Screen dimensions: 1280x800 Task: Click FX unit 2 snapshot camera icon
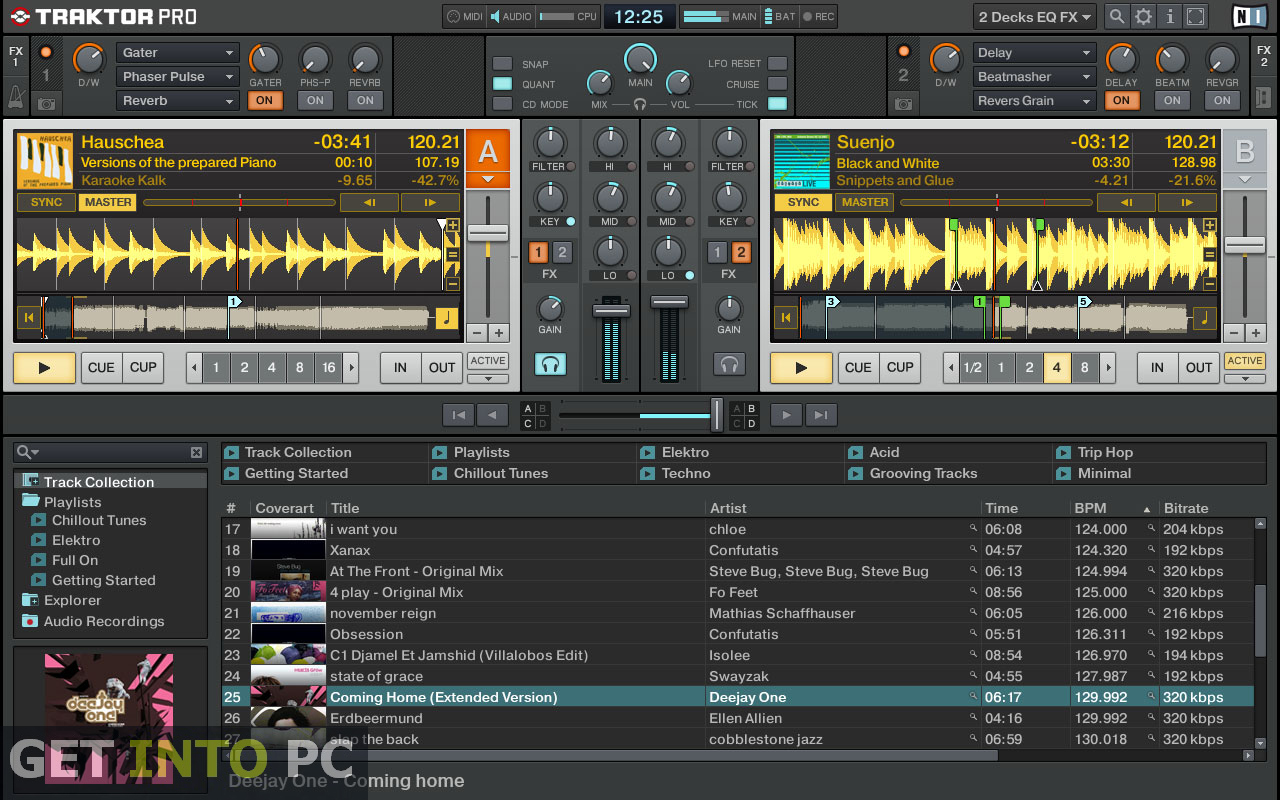coord(903,103)
